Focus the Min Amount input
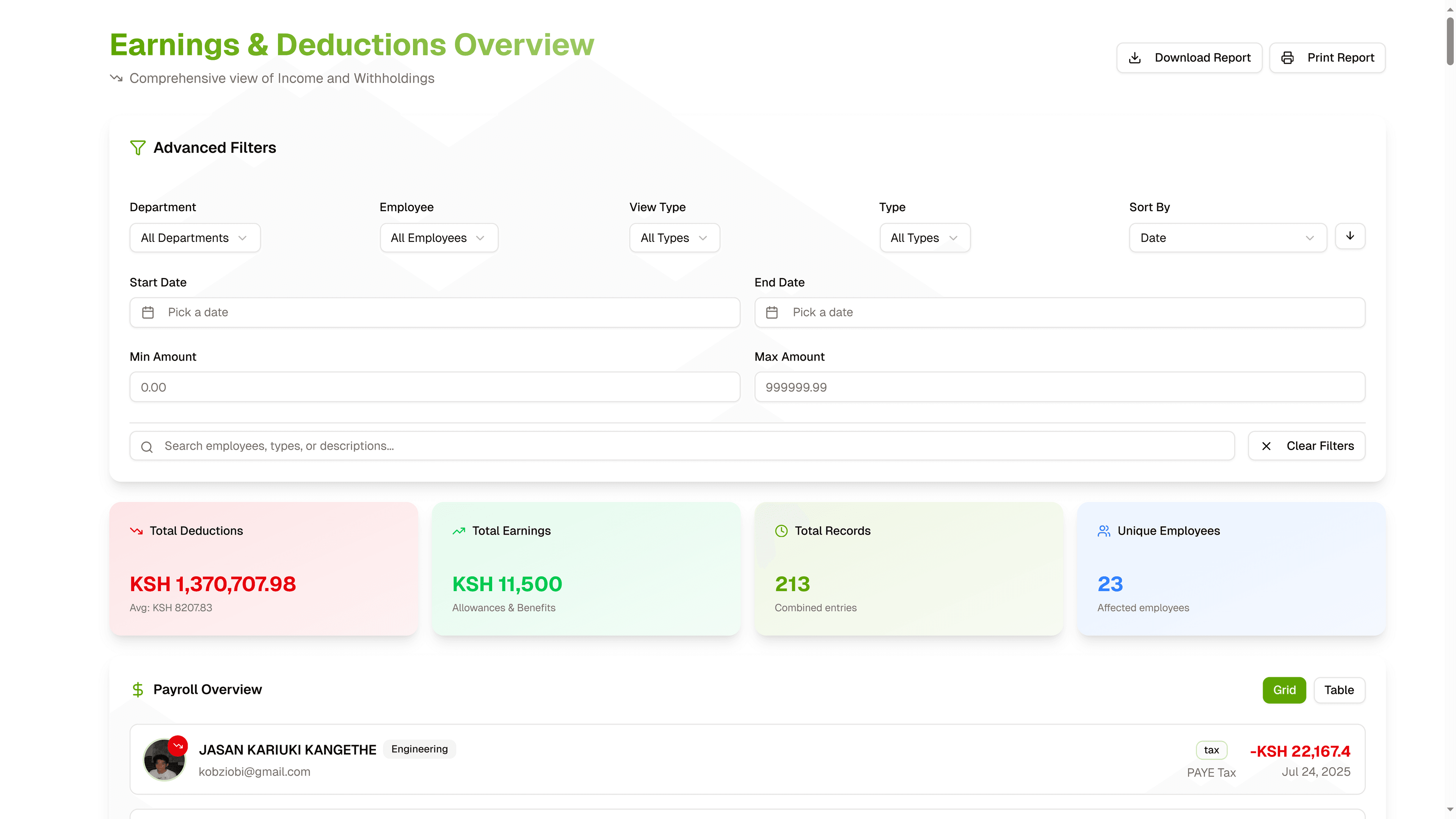This screenshot has width=1456, height=819. point(435,387)
